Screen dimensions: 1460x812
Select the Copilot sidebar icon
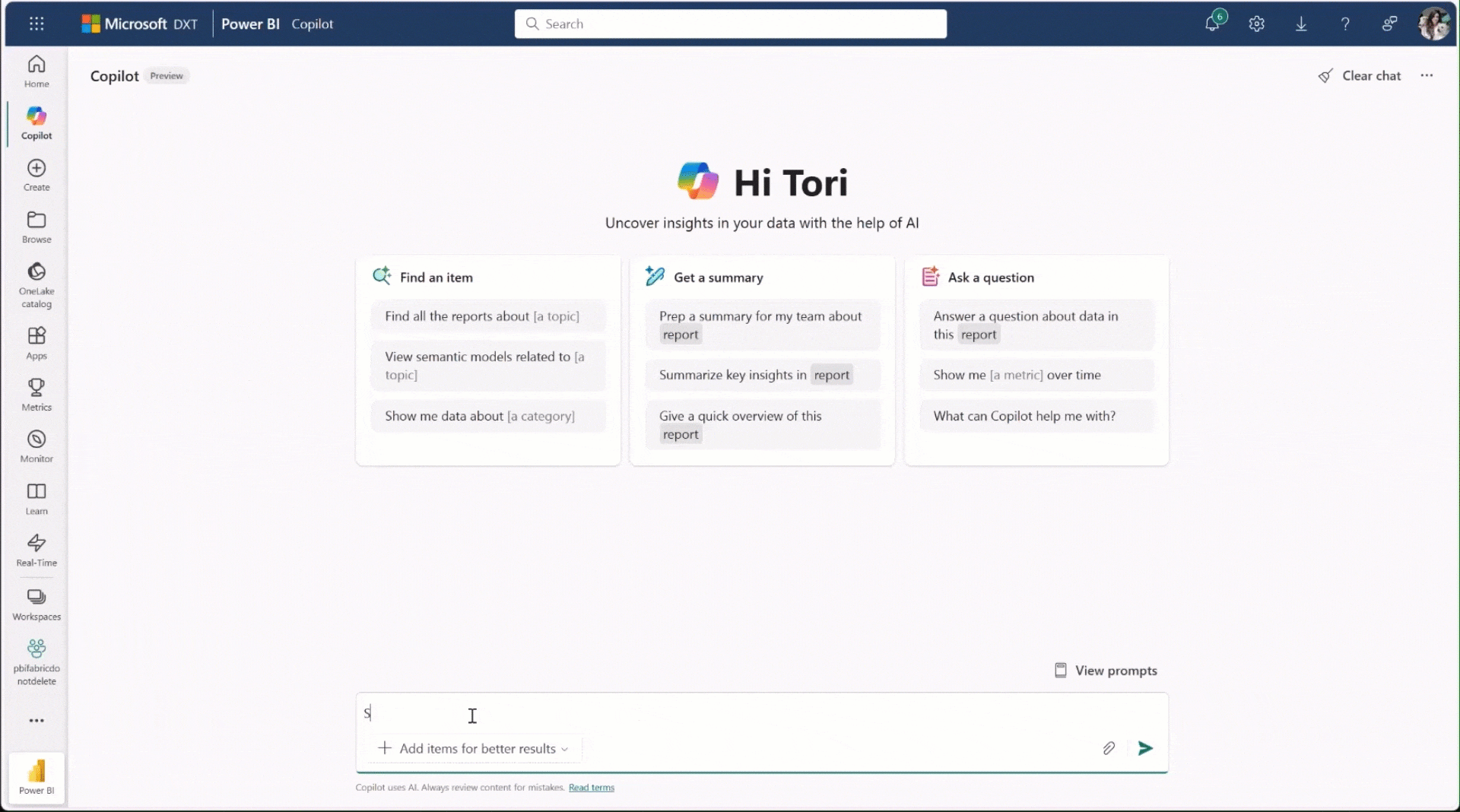pyautogui.click(x=36, y=123)
